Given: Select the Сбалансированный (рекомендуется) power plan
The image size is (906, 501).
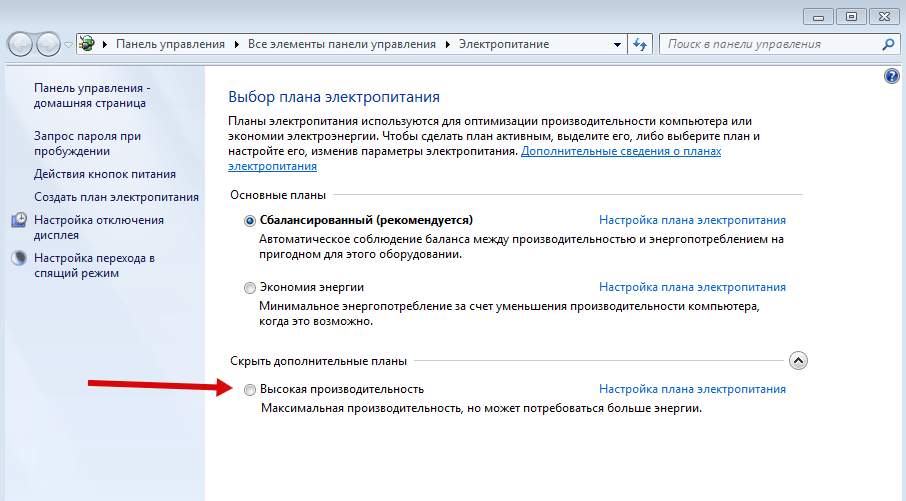Looking at the screenshot, I should 250,221.
